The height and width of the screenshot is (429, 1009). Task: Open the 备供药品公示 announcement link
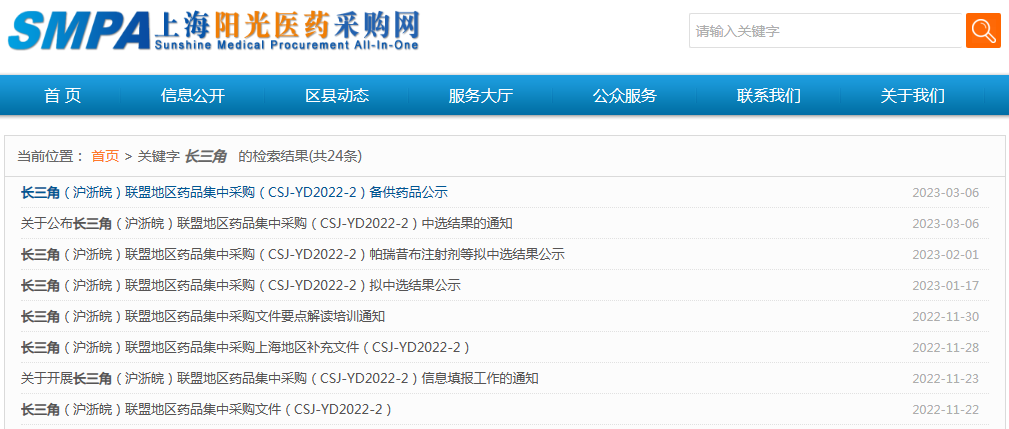[x=234, y=192]
